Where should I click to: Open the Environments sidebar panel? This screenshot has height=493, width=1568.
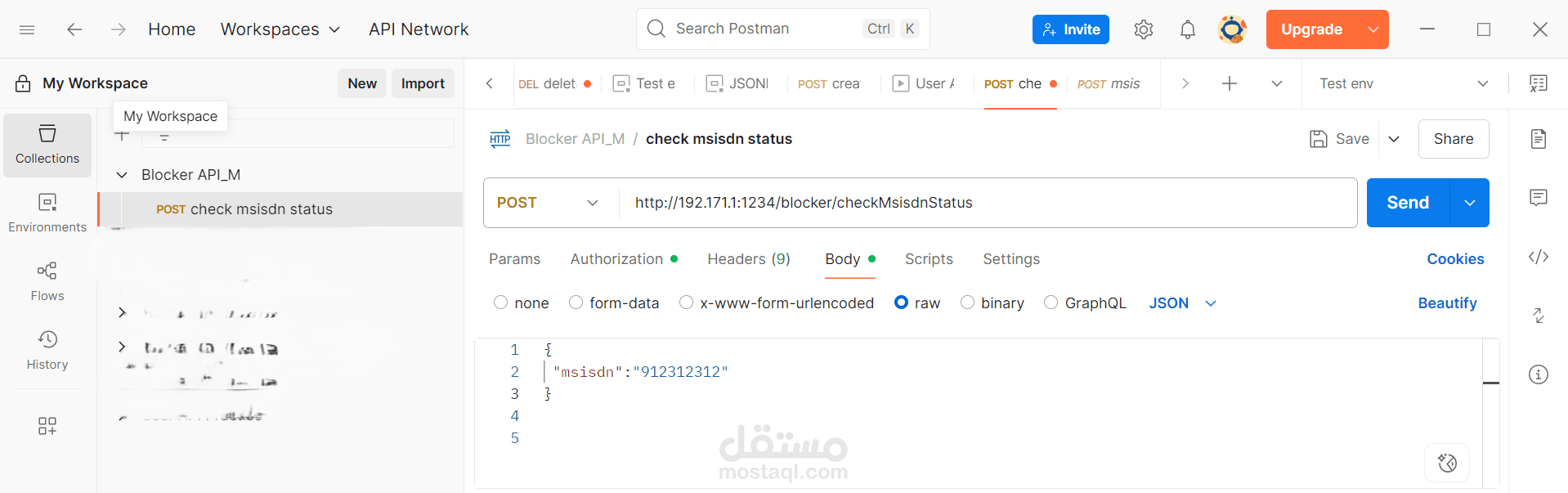[x=47, y=213]
